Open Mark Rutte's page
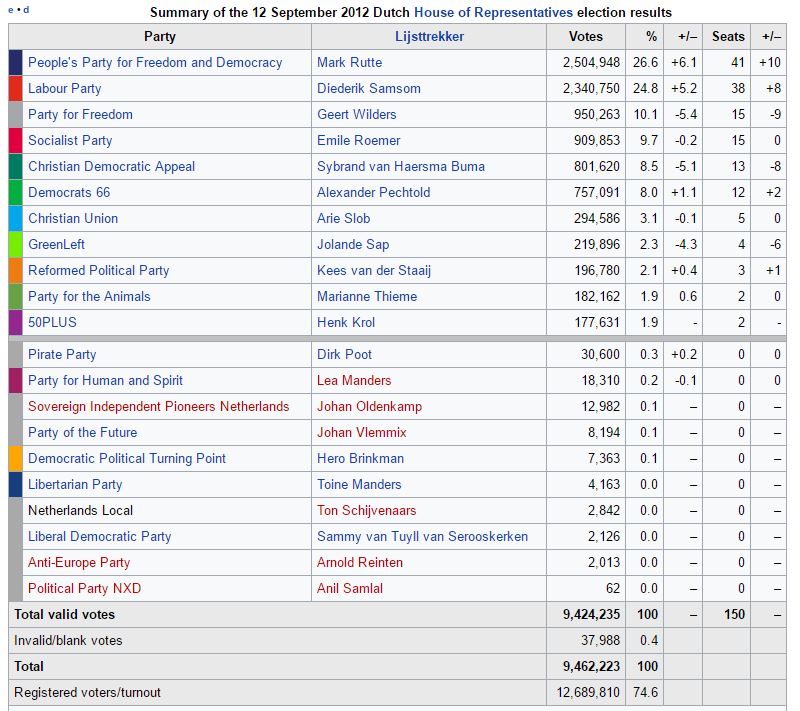Image resolution: width=800 pixels, height=711 pixels. (349, 63)
